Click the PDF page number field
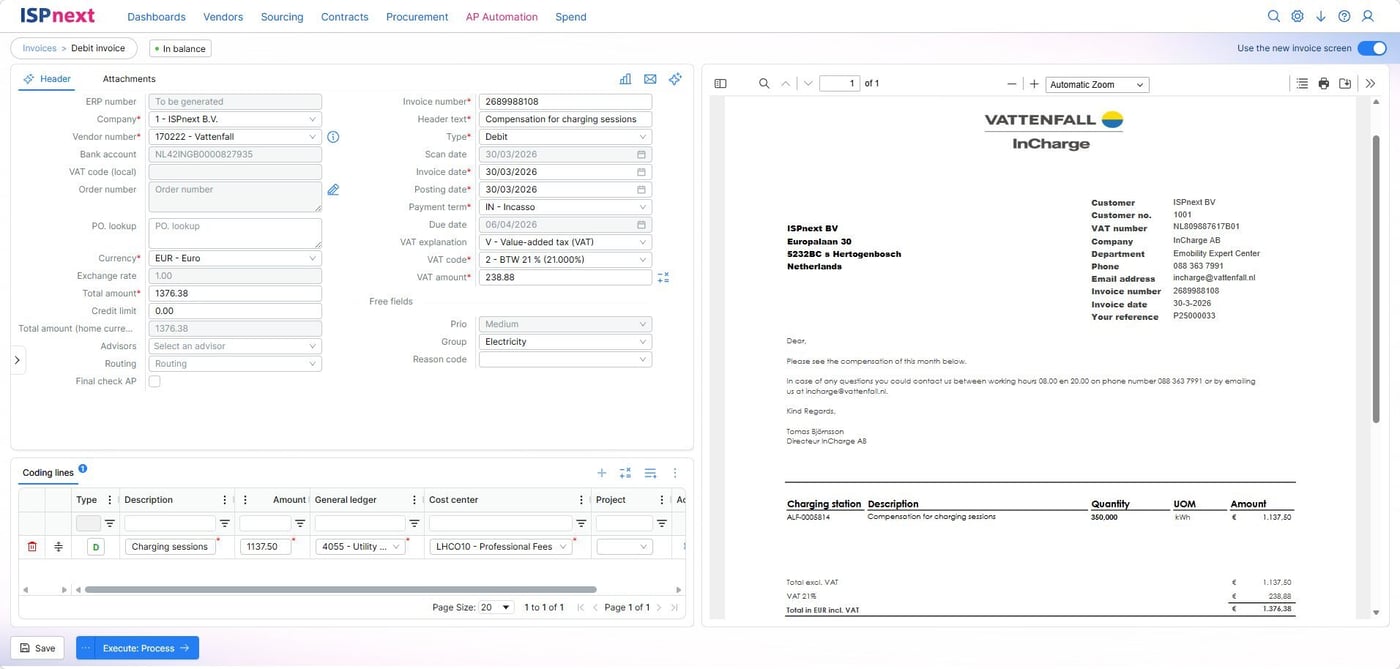The width and height of the screenshot is (1400, 669). pos(840,84)
